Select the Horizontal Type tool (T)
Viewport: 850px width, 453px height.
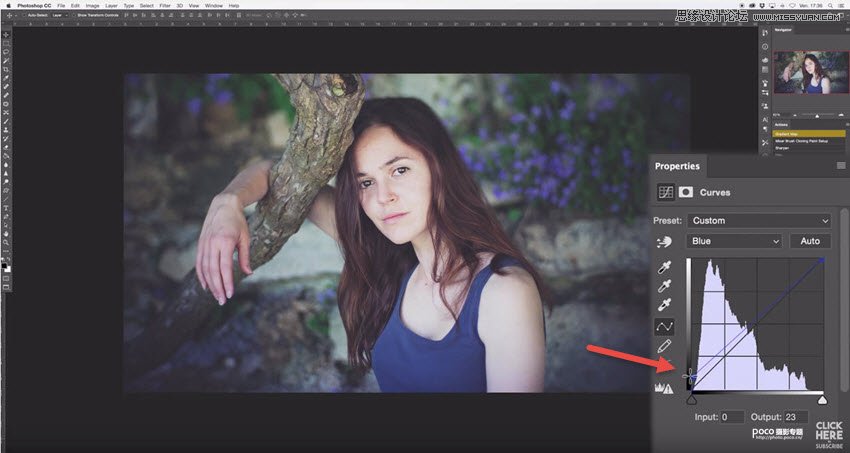coord(6,208)
